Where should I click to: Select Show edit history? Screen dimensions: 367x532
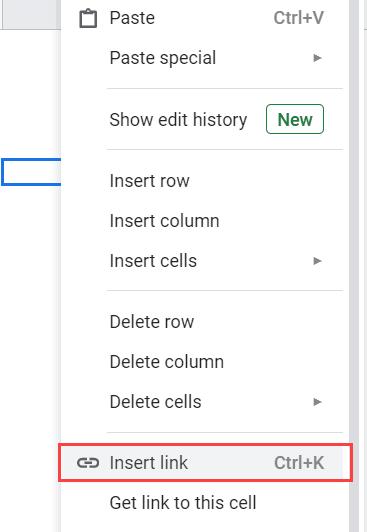point(205,119)
